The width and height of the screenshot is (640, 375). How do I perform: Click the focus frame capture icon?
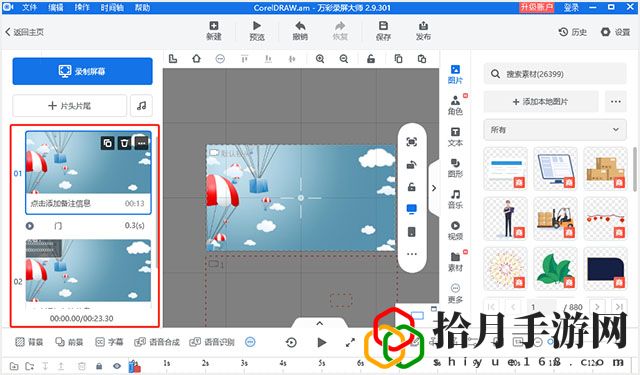411,142
